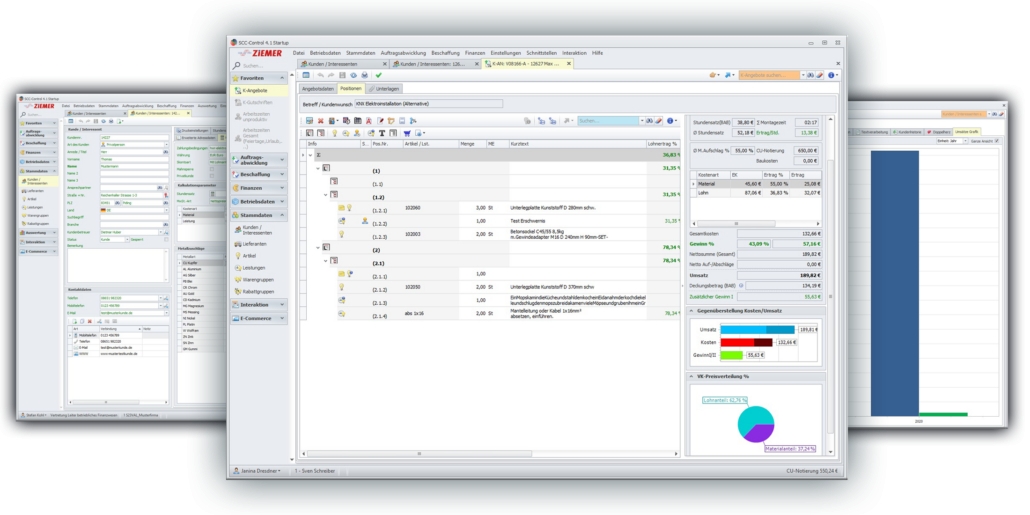Click the info circle next to Deckungsbeitrag
The width and height of the screenshot is (1030, 515).
(x=741, y=286)
